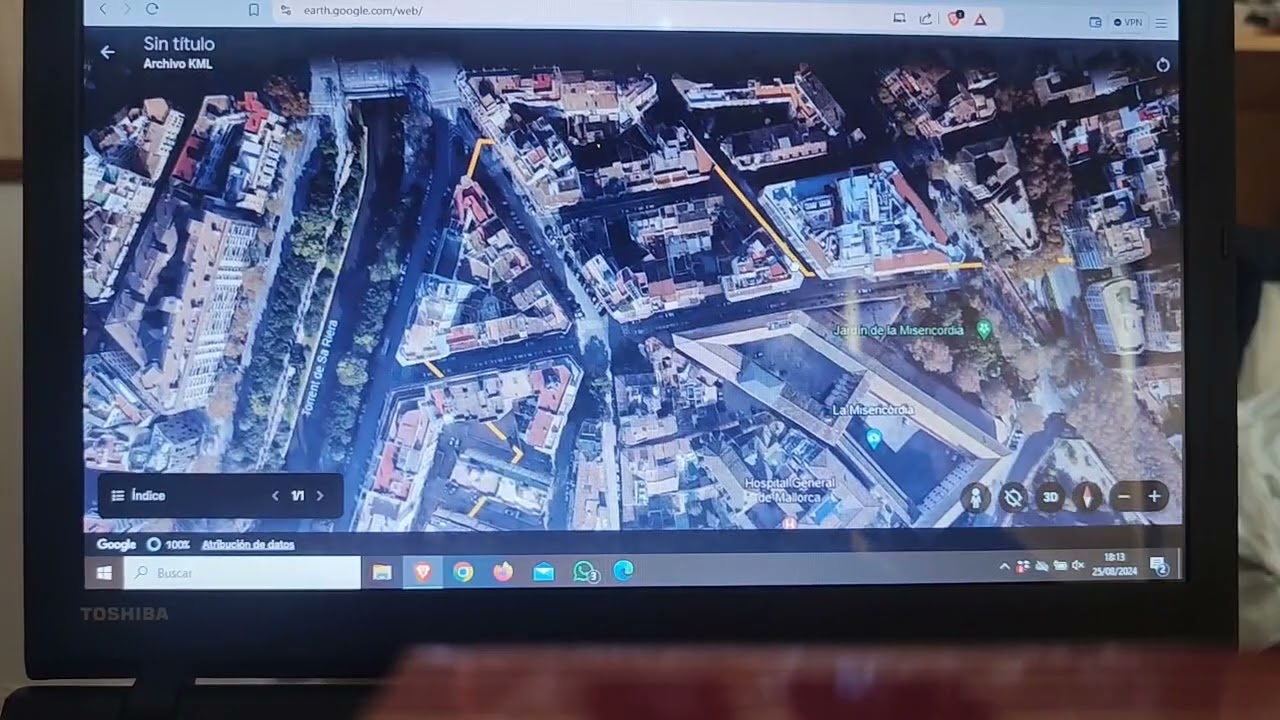This screenshot has height=720, width=1280.
Task: Select the Hospital General de Mallorca label
Action: tap(789, 490)
